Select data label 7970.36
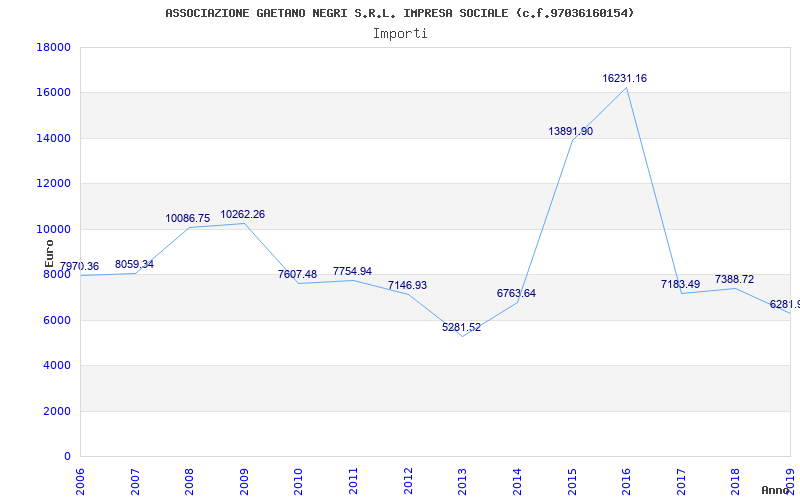 click(x=80, y=266)
